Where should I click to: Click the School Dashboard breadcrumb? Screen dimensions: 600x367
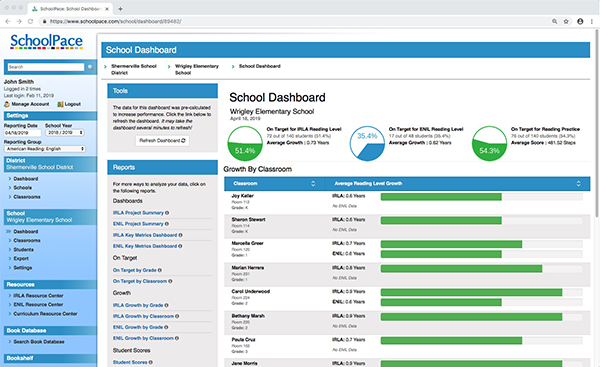[259, 66]
